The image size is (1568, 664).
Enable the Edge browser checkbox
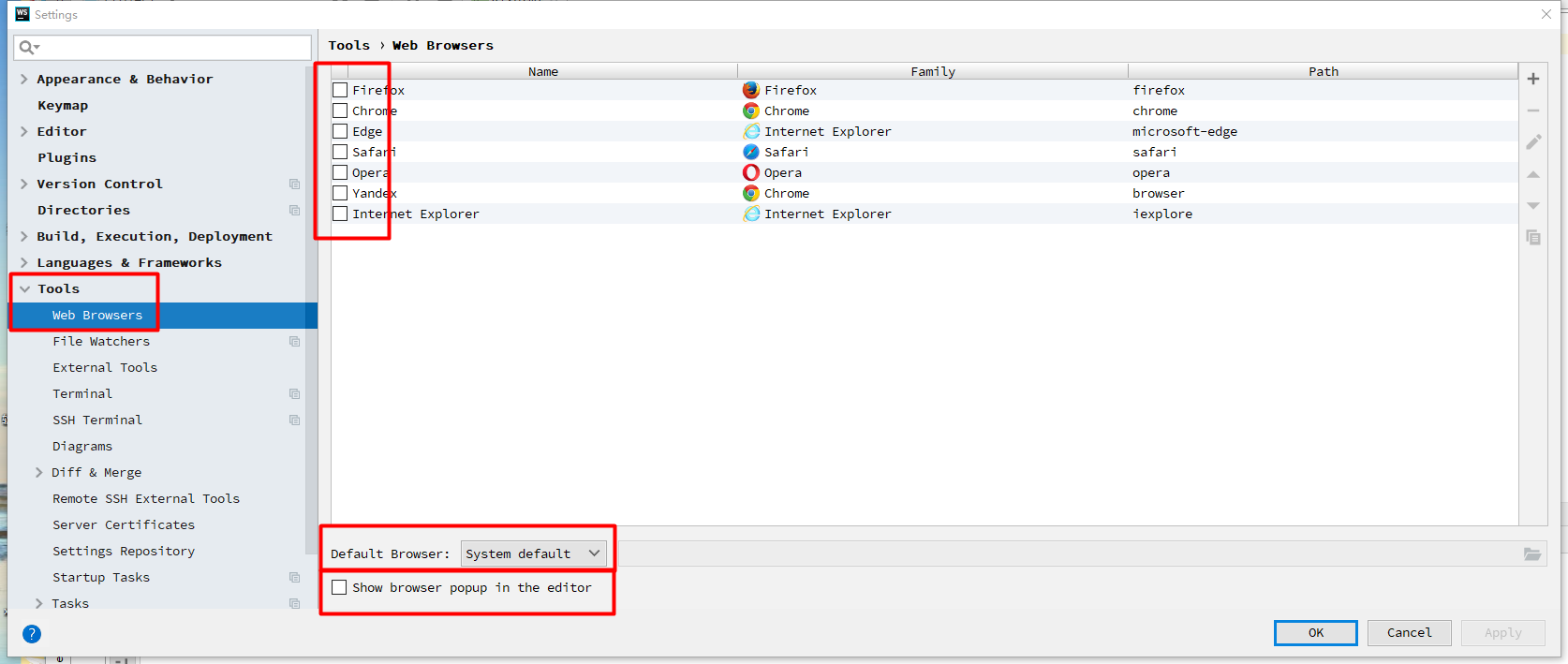click(x=340, y=131)
